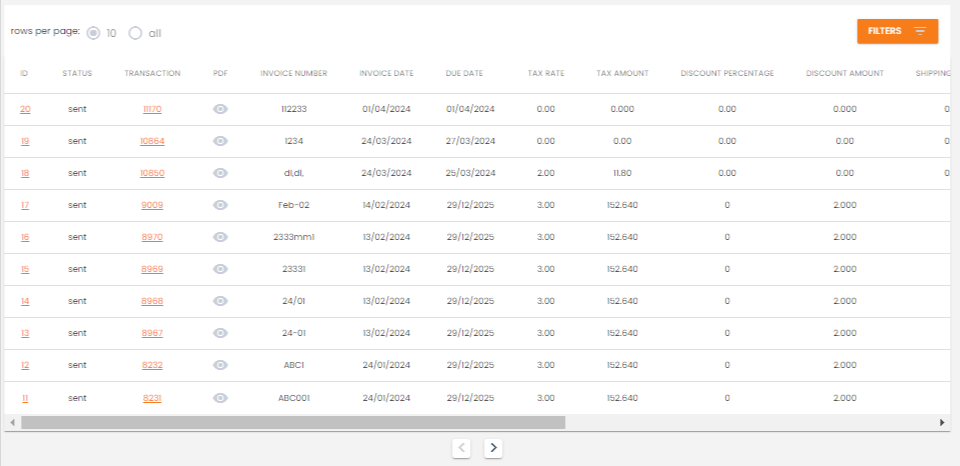Viewport: 960px width, 466px height.
Task: Click due date 27/03/2024
Action: (x=470, y=141)
